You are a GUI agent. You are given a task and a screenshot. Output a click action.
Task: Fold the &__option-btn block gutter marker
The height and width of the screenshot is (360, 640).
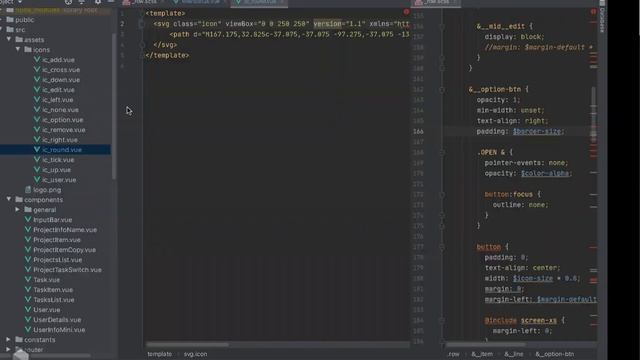pos(442,89)
